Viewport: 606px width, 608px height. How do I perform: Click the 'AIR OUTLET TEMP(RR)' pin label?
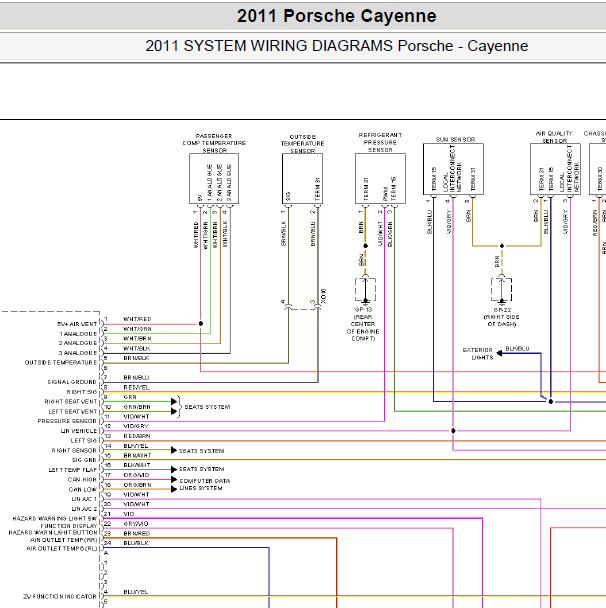pos(64,540)
